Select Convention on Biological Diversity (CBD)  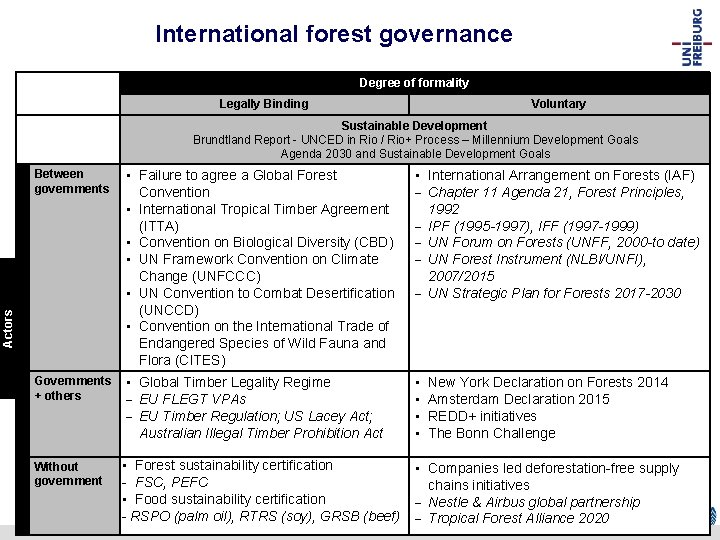coord(266,242)
